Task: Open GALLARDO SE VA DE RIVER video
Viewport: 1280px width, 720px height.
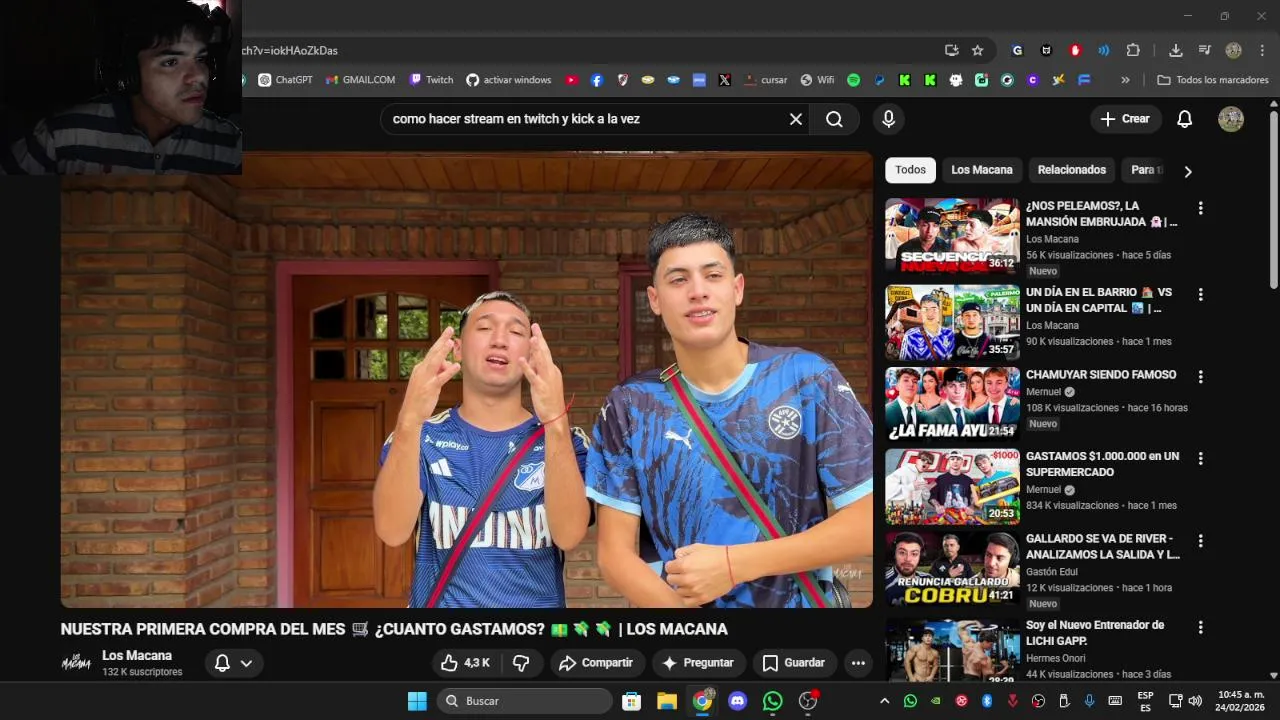Action: pyautogui.click(x=1103, y=546)
